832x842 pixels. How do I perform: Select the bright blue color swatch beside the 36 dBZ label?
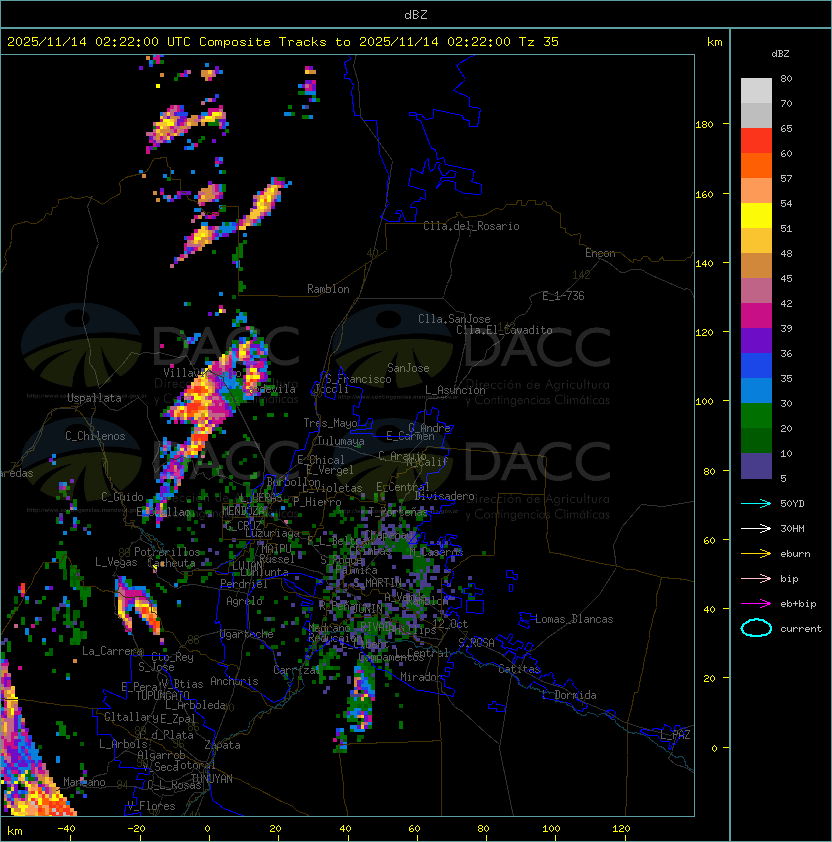756,366
